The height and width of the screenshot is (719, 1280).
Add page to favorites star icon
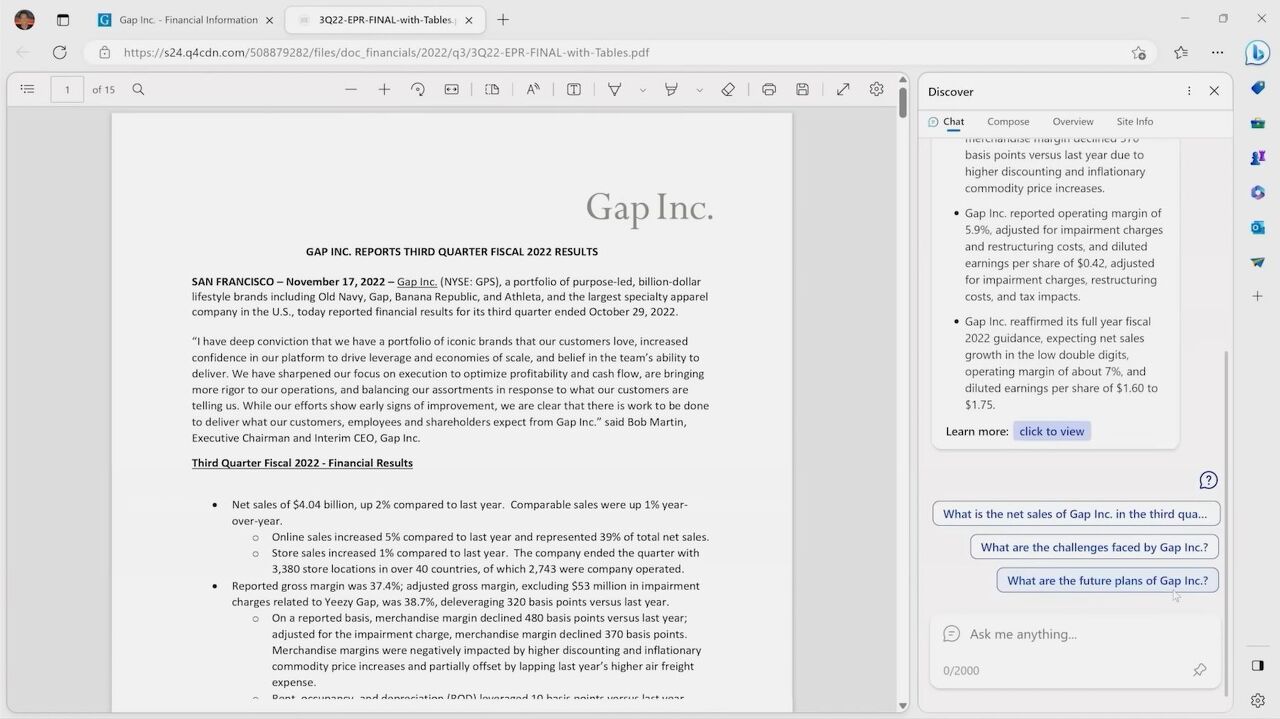click(1138, 52)
